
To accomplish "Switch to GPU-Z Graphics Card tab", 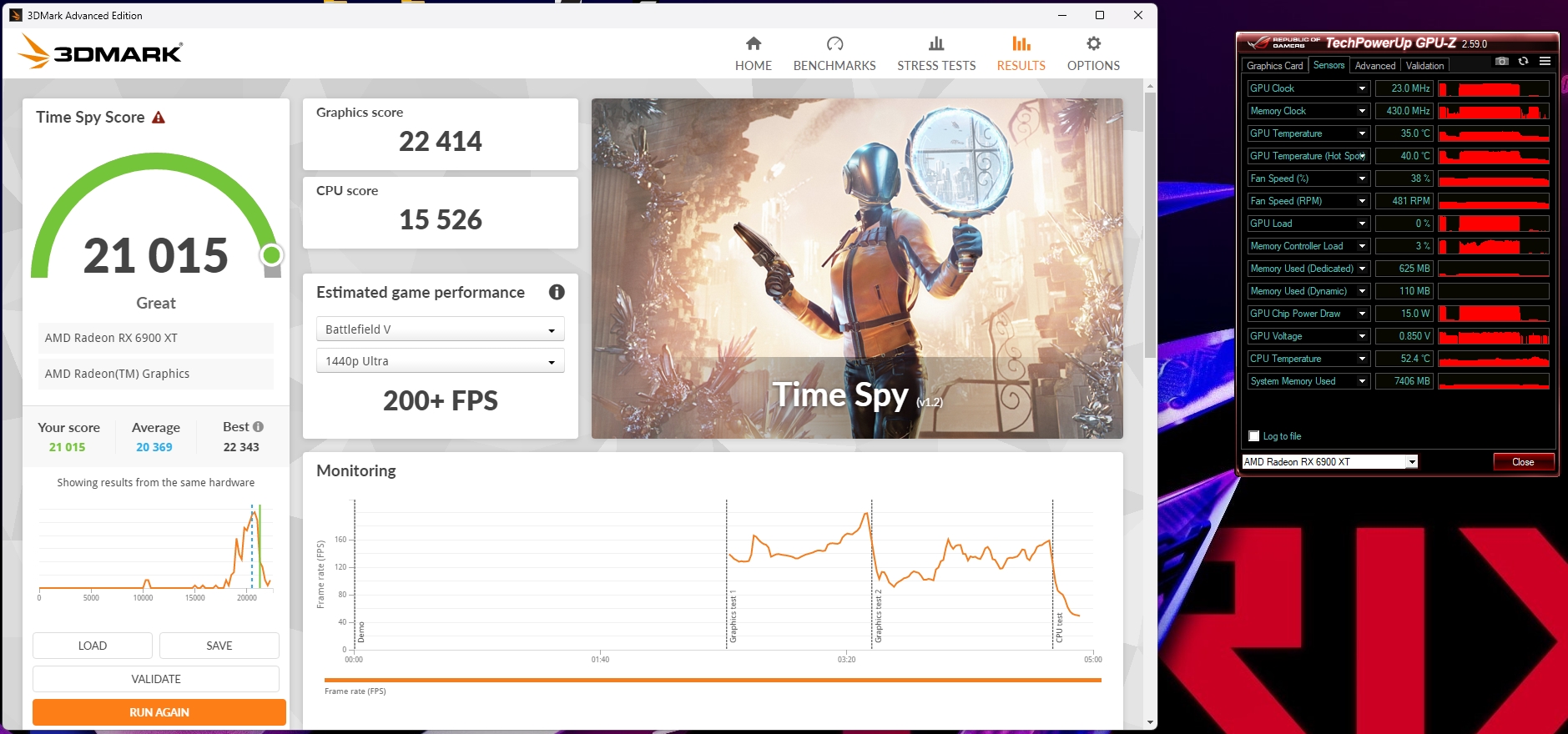I will [x=1274, y=66].
